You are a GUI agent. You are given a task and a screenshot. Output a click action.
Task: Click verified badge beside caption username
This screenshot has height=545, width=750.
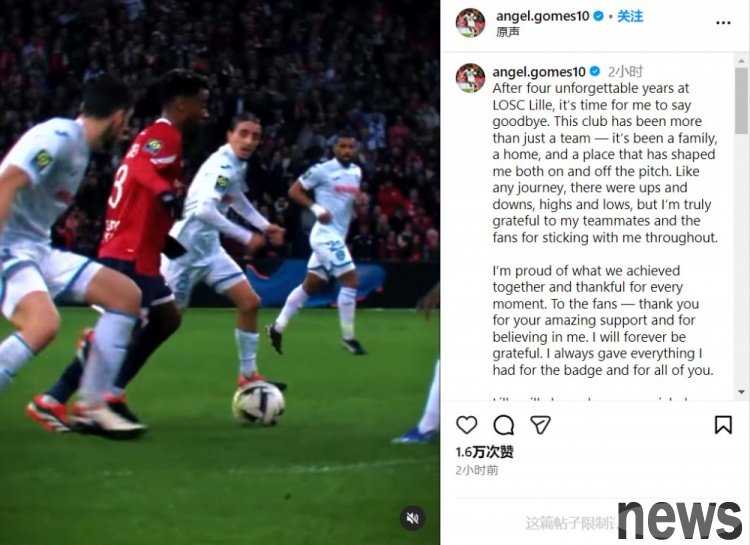click(x=595, y=72)
